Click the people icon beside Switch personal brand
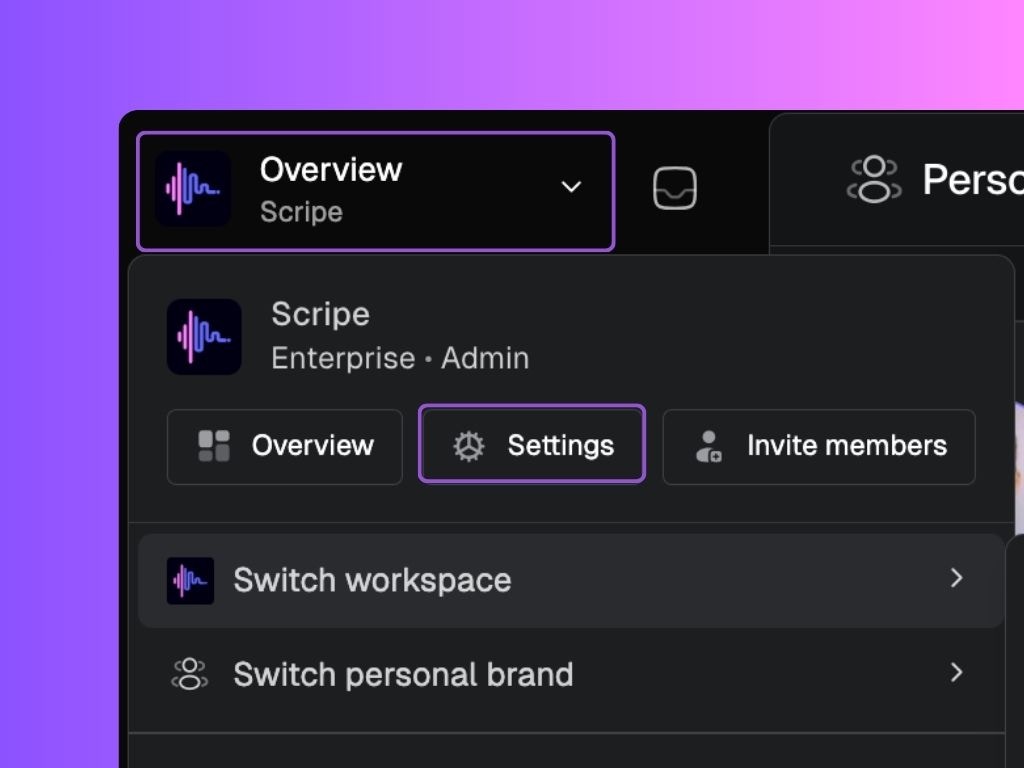Image resolution: width=1024 pixels, height=768 pixels. 189,674
